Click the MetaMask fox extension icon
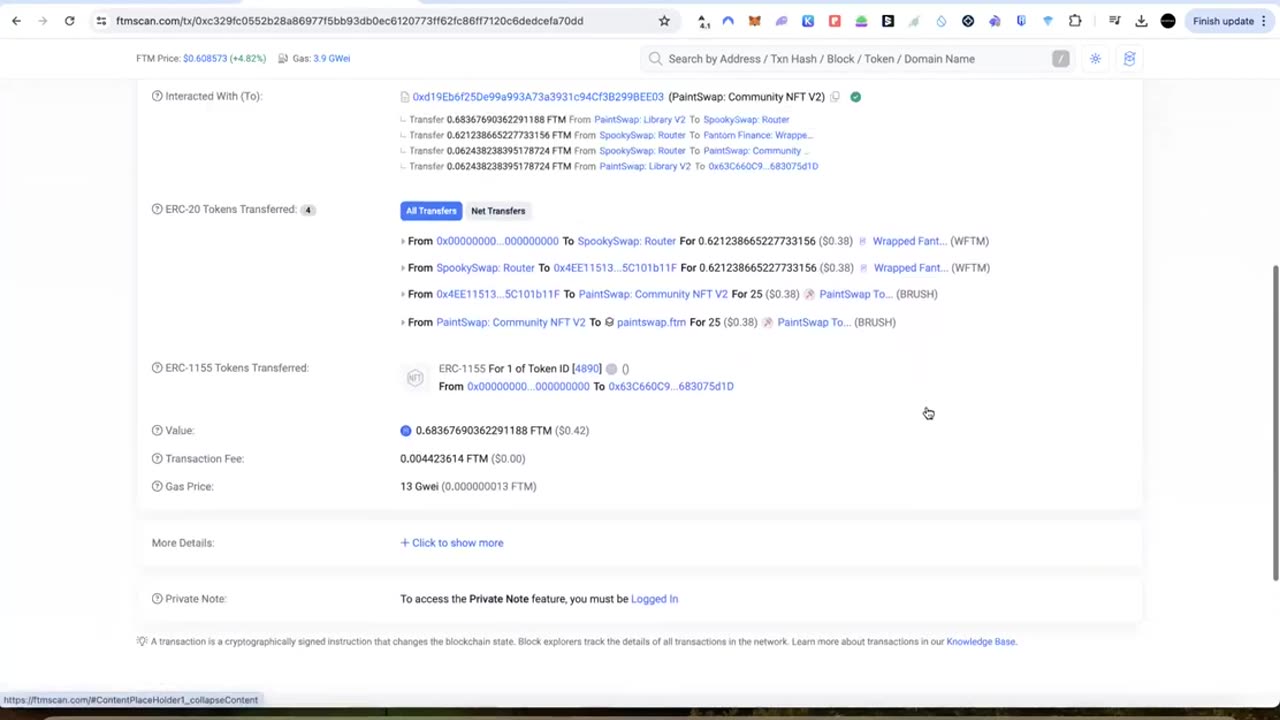 pos(754,21)
